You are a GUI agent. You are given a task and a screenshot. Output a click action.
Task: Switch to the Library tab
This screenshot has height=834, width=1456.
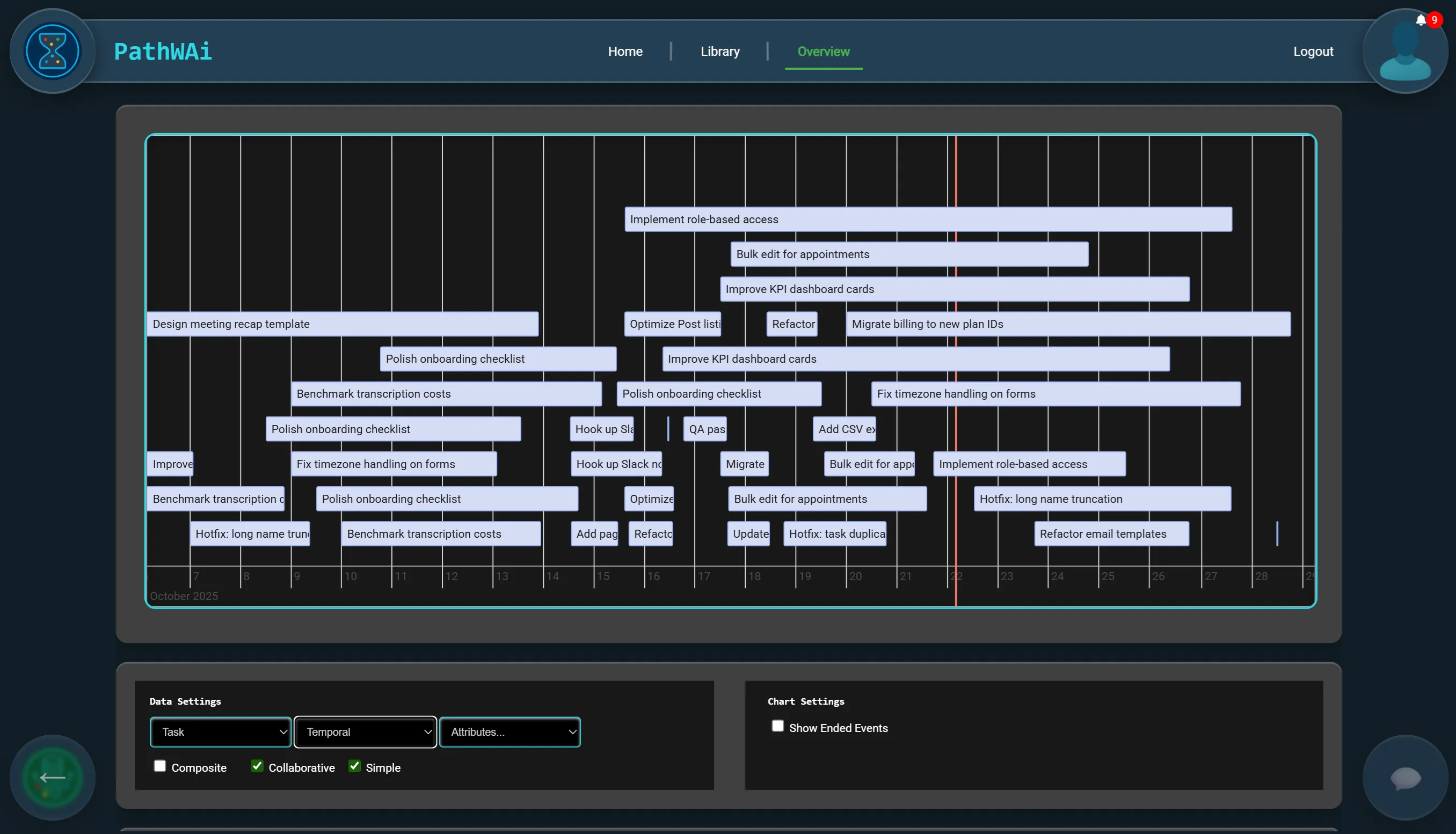click(720, 52)
